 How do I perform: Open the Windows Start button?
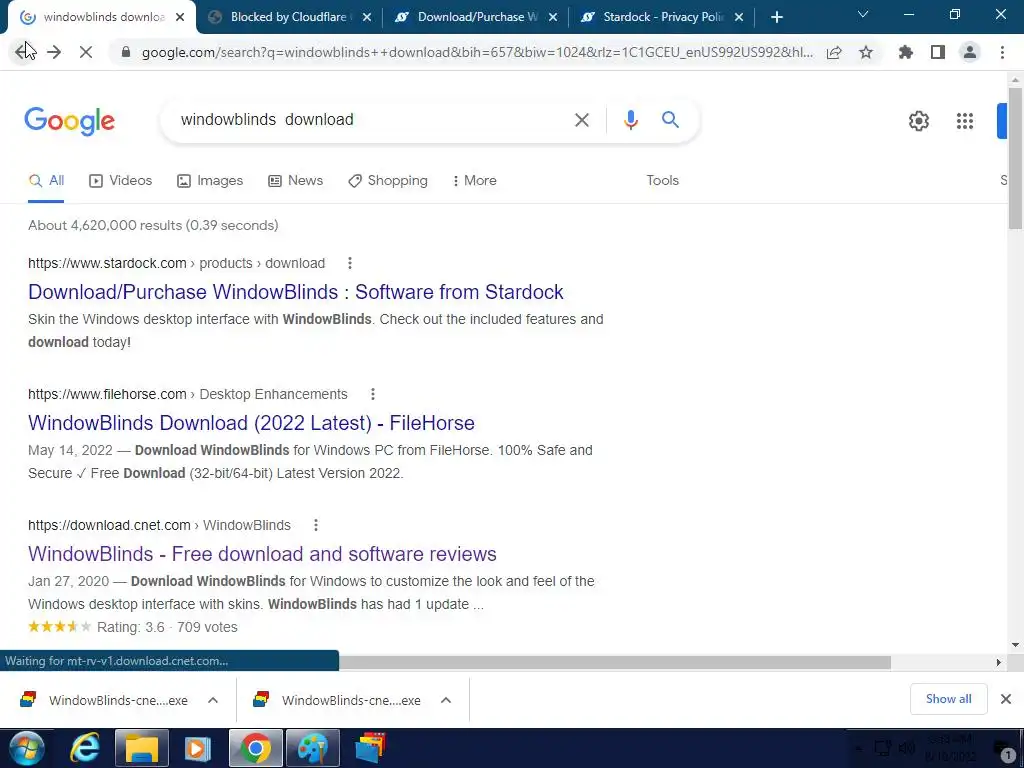point(27,748)
